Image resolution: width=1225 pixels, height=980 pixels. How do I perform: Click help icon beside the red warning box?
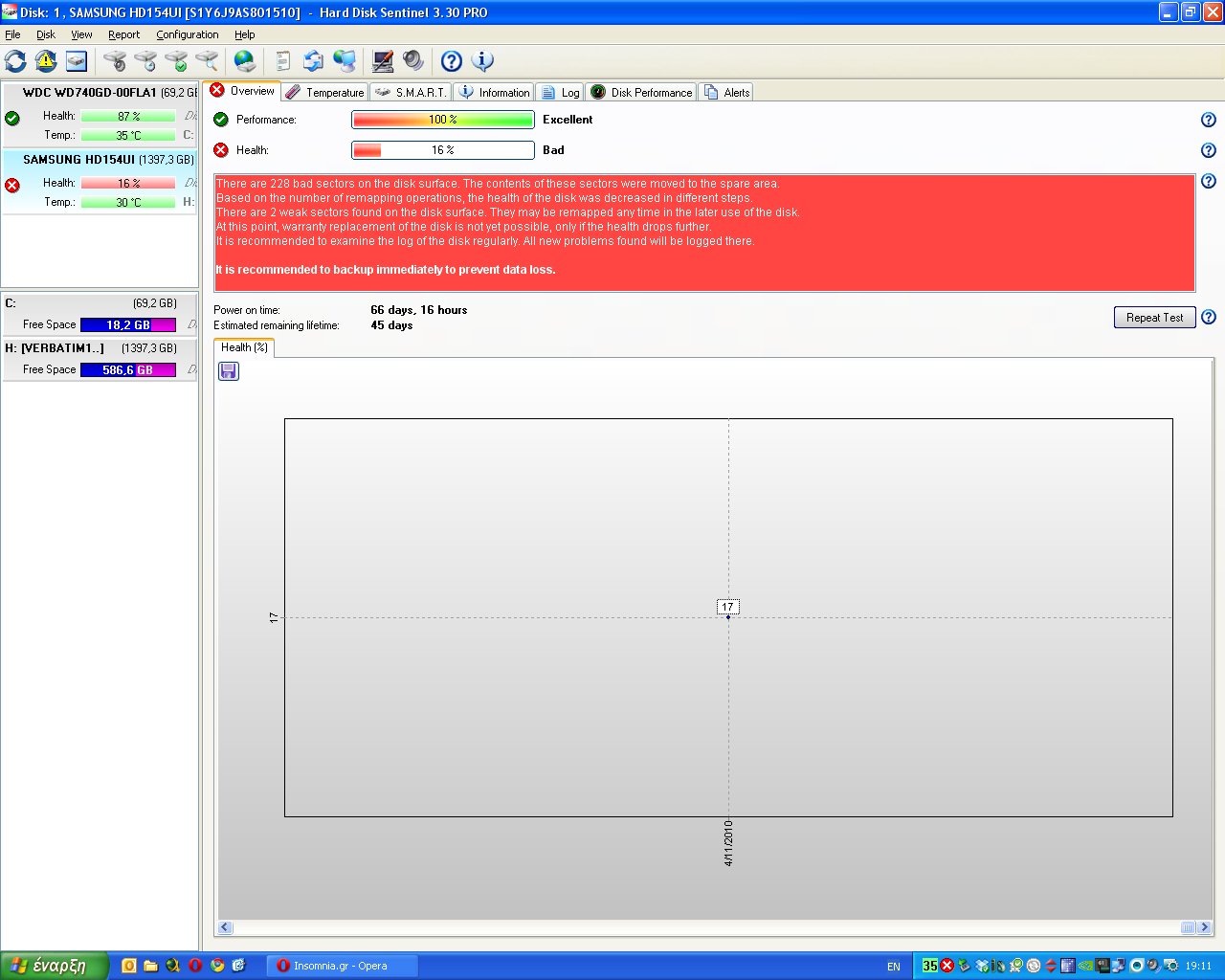(x=1209, y=181)
